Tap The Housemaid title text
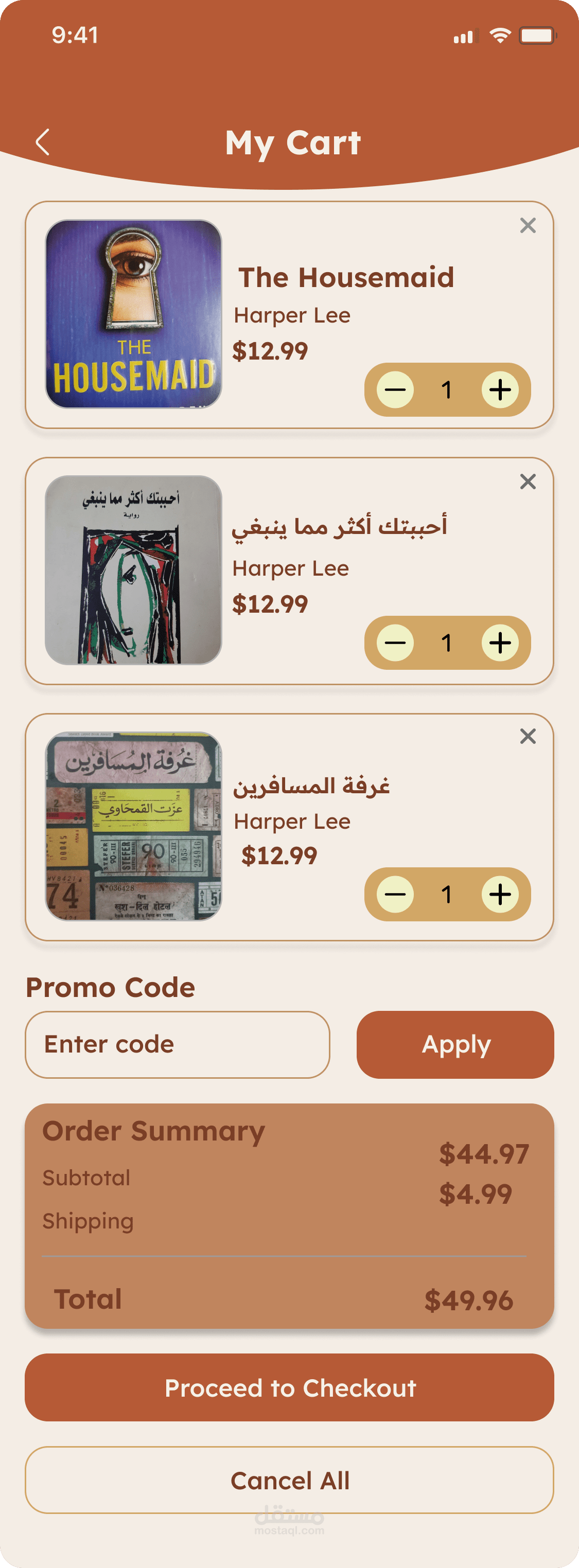Screen dimensions: 579x1568 tap(346, 278)
